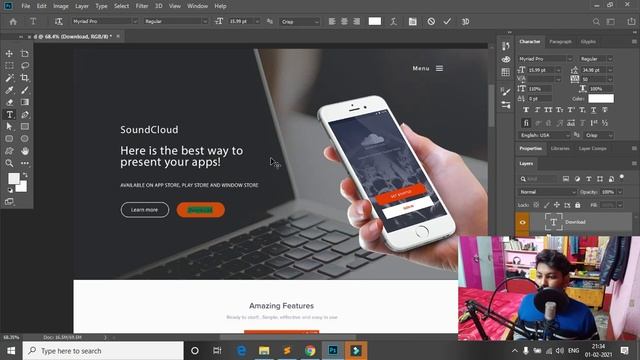The image size is (640, 360).
Task: Select the Magic Wand tool
Action: [9, 78]
